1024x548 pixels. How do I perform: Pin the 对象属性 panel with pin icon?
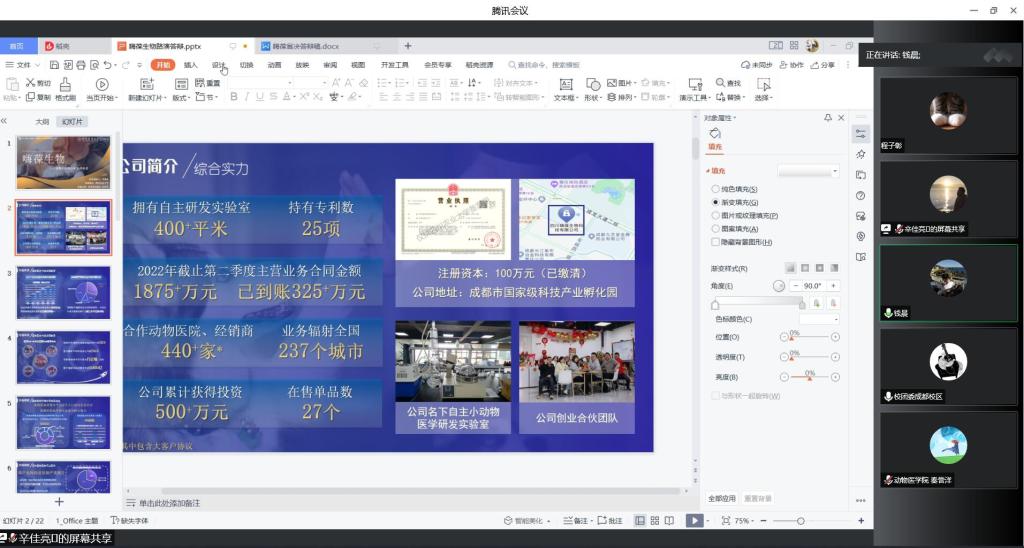click(x=827, y=118)
